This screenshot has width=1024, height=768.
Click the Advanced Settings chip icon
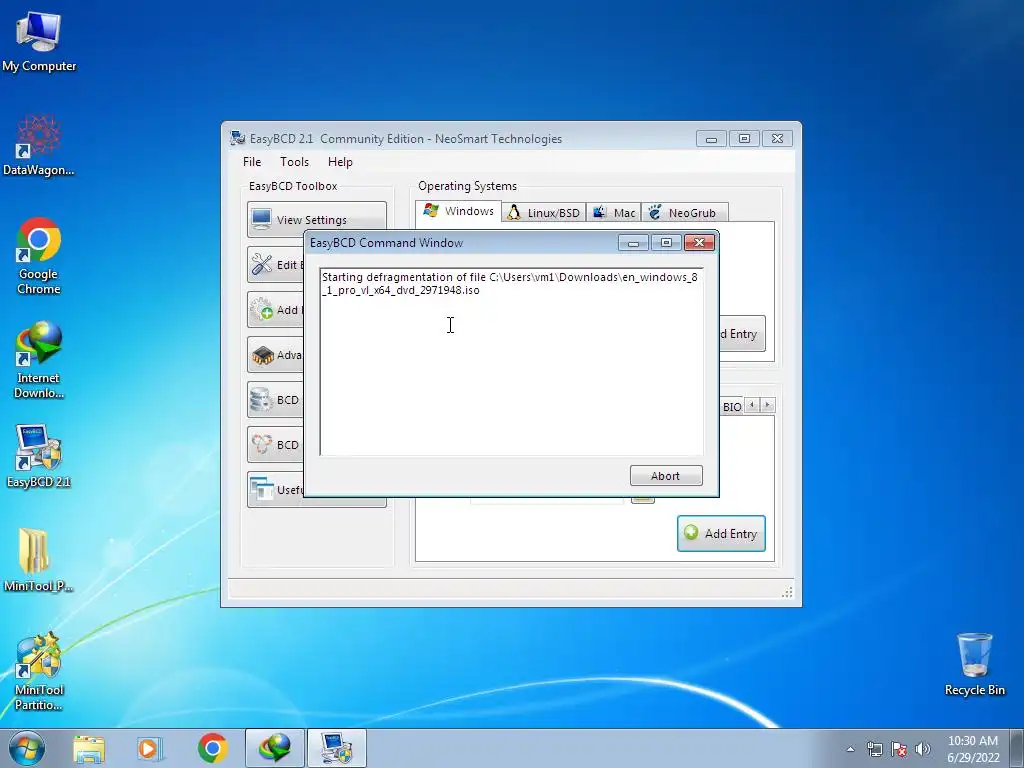262,355
